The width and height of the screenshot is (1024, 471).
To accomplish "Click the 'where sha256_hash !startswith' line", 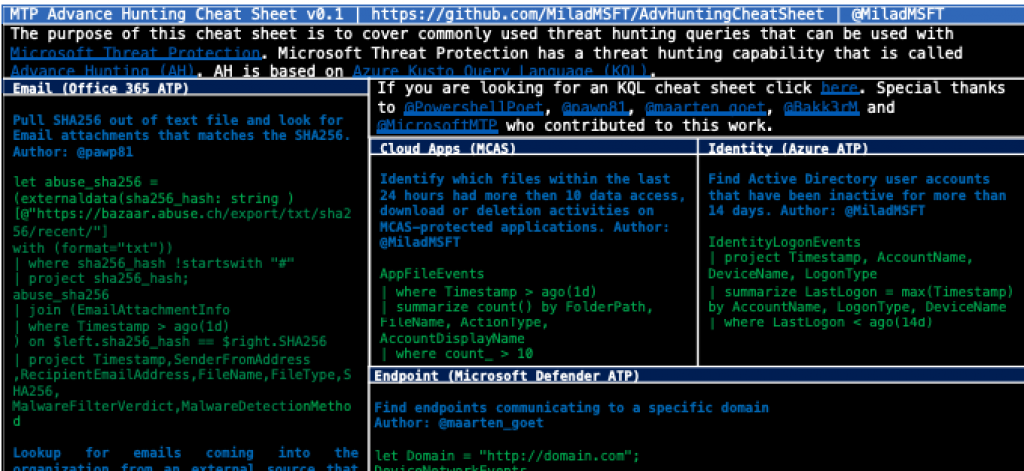I will tap(153, 263).
